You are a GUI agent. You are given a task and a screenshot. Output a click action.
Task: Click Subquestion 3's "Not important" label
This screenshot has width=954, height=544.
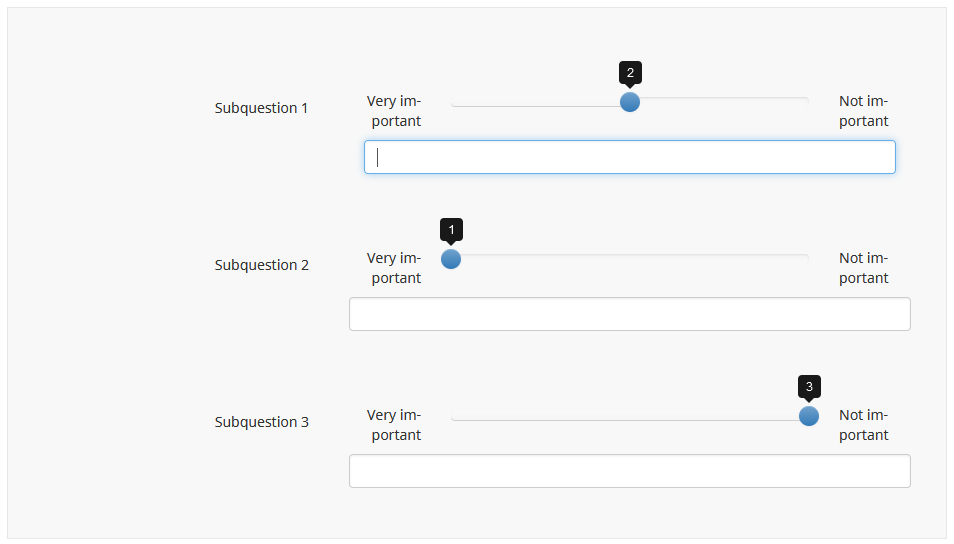864,425
